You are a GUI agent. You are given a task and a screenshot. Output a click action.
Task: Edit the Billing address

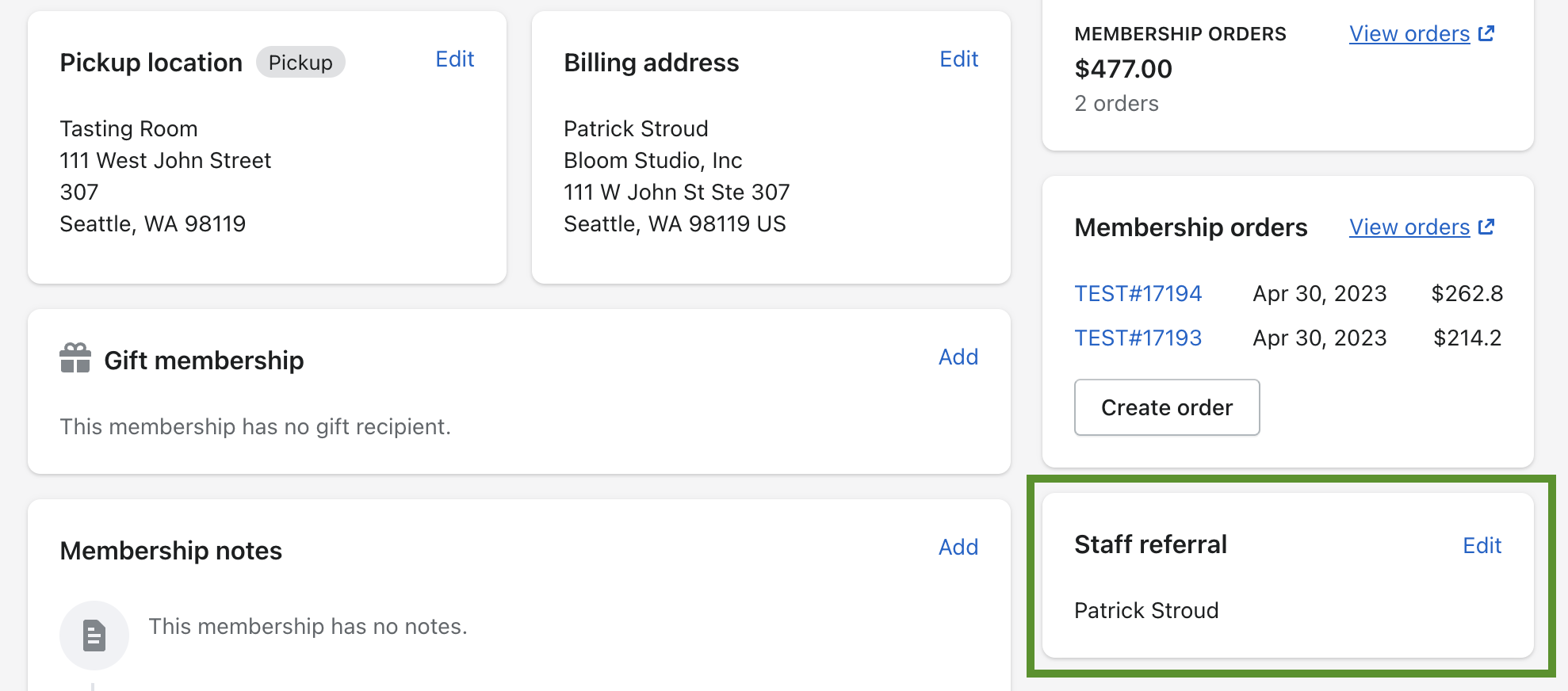coord(958,59)
